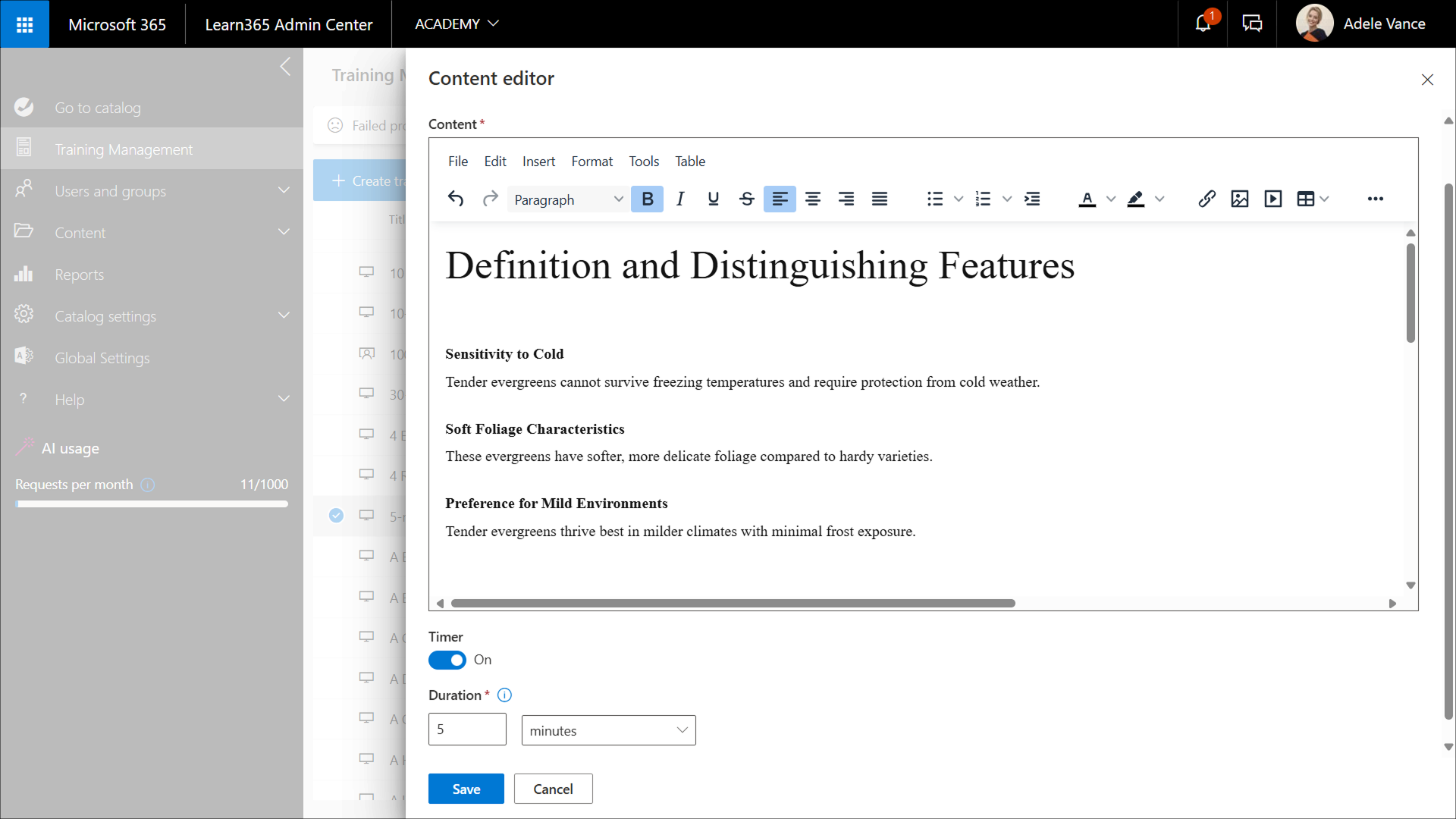Click the Insert media icon
The width and height of the screenshot is (1456, 819).
pos(1273,199)
